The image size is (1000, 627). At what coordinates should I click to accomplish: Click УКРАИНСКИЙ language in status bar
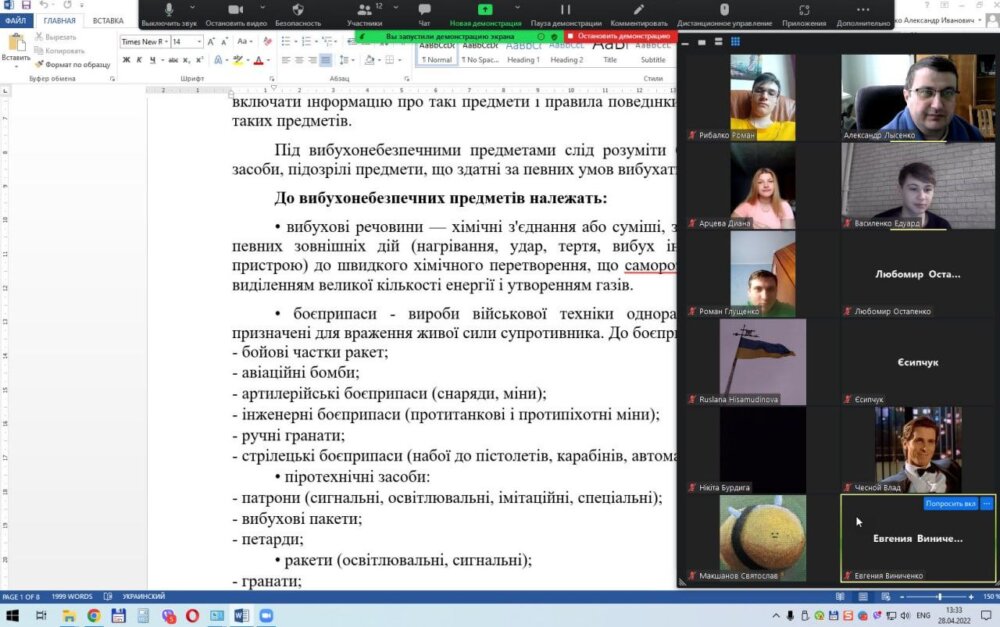pyautogui.click(x=143, y=597)
